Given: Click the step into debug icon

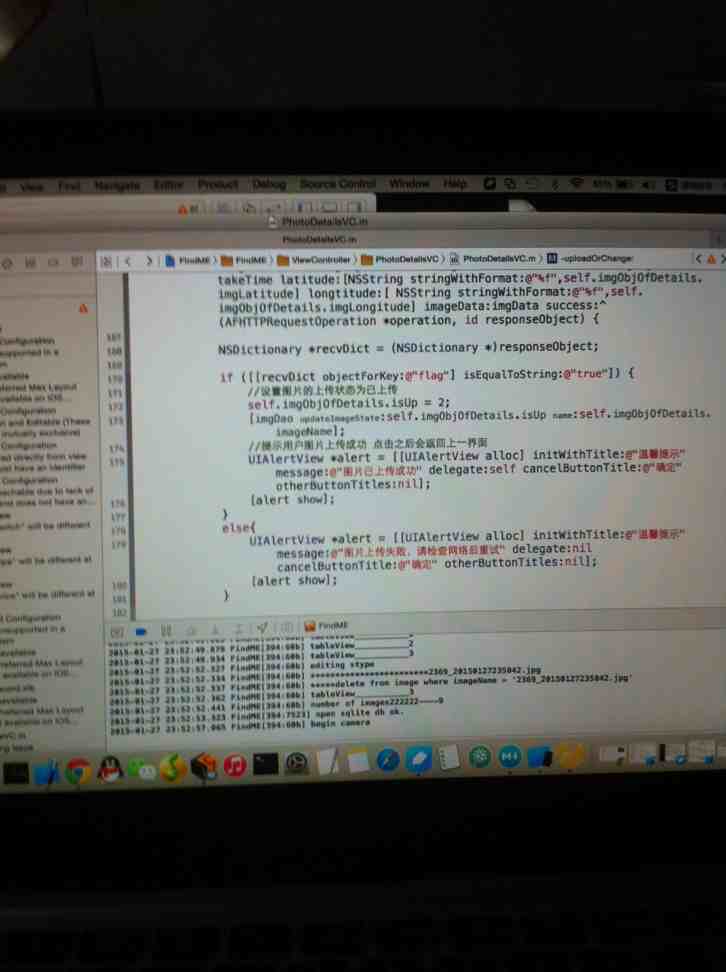Looking at the screenshot, I should (215, 630).
